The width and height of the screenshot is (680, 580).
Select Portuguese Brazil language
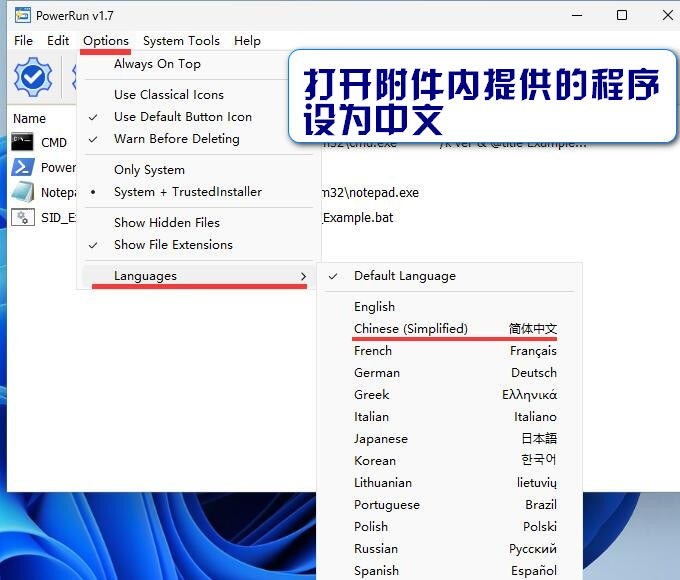[449, 505]
